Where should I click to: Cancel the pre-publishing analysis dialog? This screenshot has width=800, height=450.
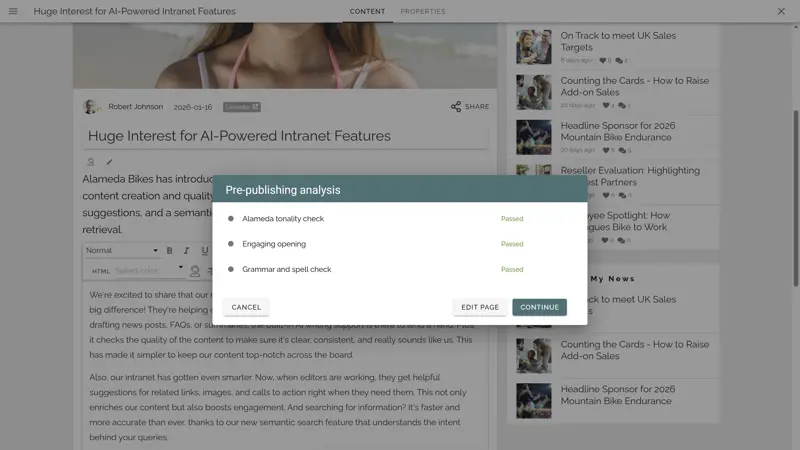click(246, 307)
